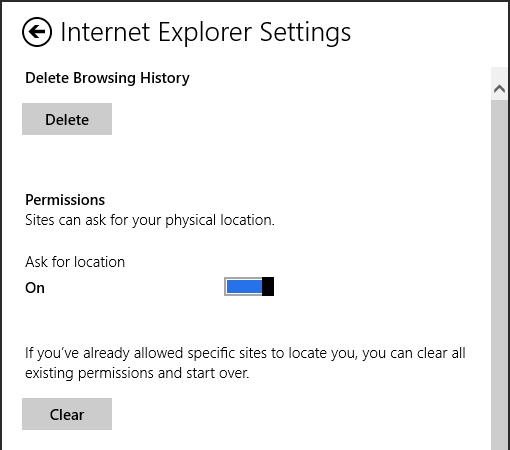Return to previous settings pane via back arrow
The width and height of the screenshot is (510, 450).
pyautogui.click(x=37, y=32)
